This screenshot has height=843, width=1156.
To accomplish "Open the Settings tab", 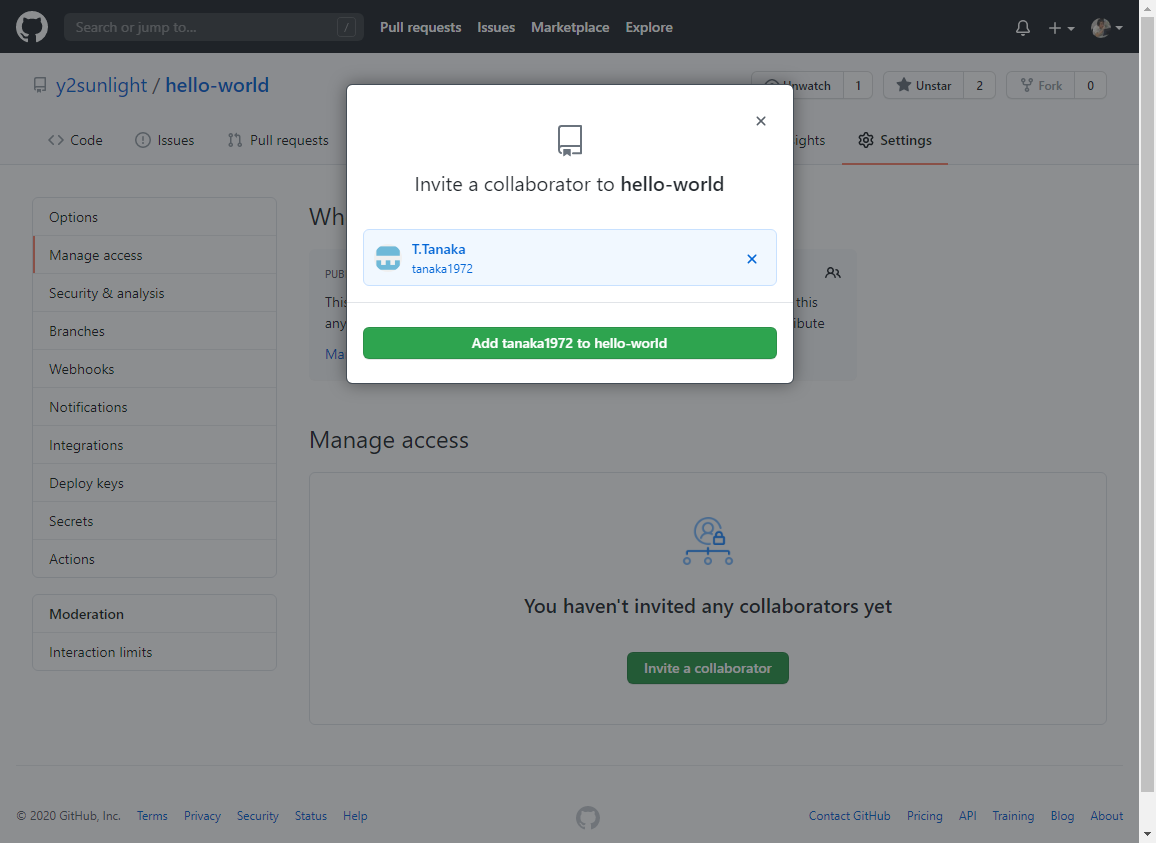I will [x=894, y=140].
